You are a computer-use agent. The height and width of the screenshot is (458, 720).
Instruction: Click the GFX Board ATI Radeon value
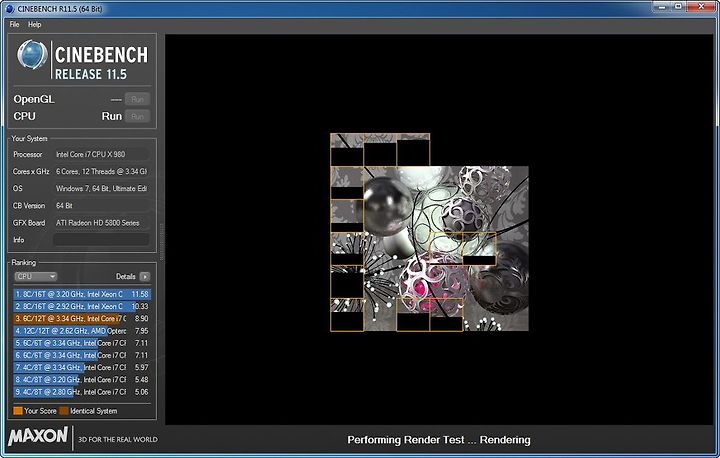101,223
